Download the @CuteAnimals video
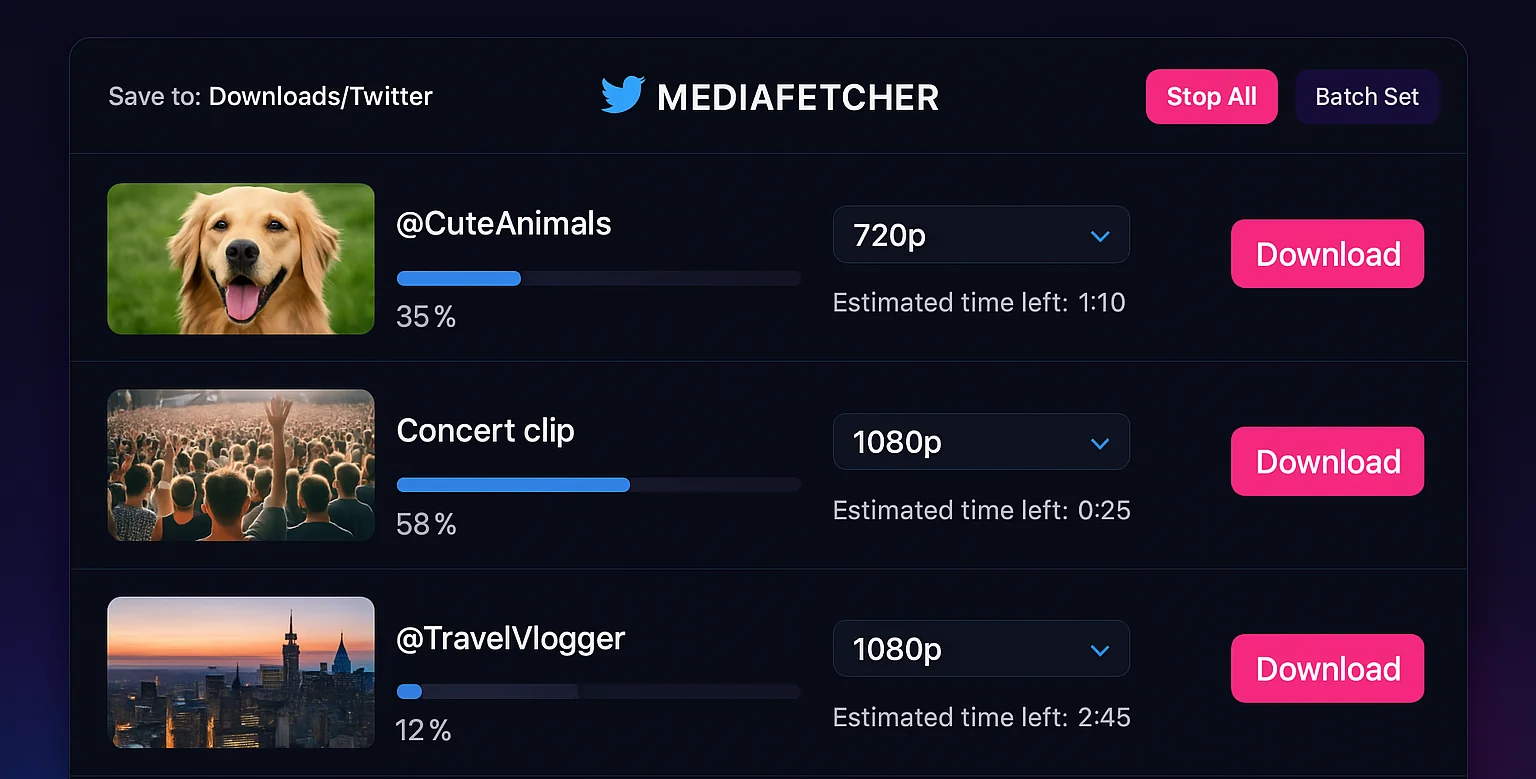This screenshot has width=1536, height=779. click(1327, 254)
